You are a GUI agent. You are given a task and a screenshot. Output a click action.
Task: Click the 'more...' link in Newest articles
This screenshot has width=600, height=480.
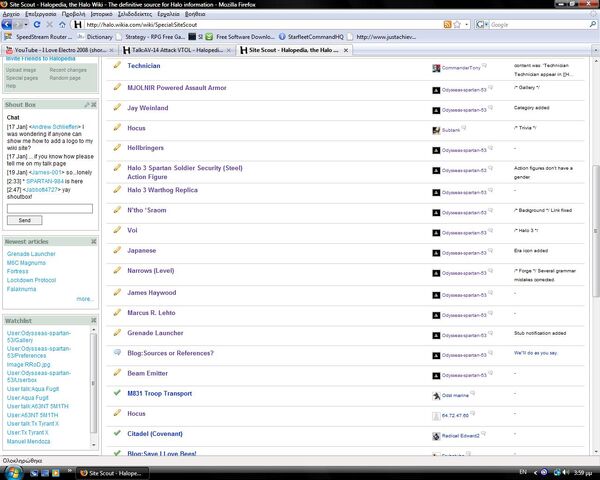tap(85, 299)
